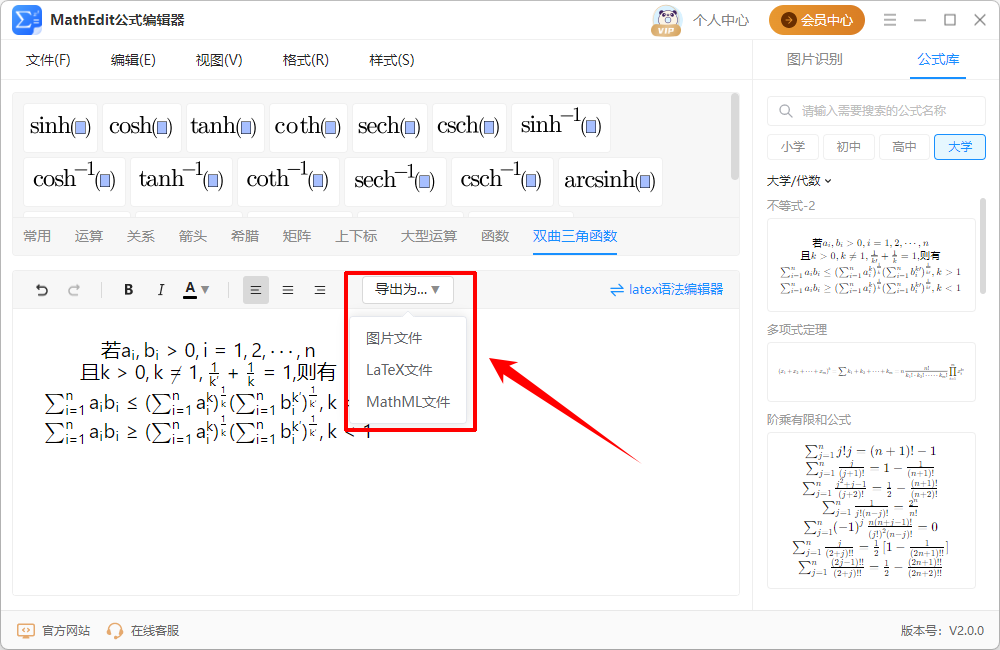Click the formula name search field

876,111
